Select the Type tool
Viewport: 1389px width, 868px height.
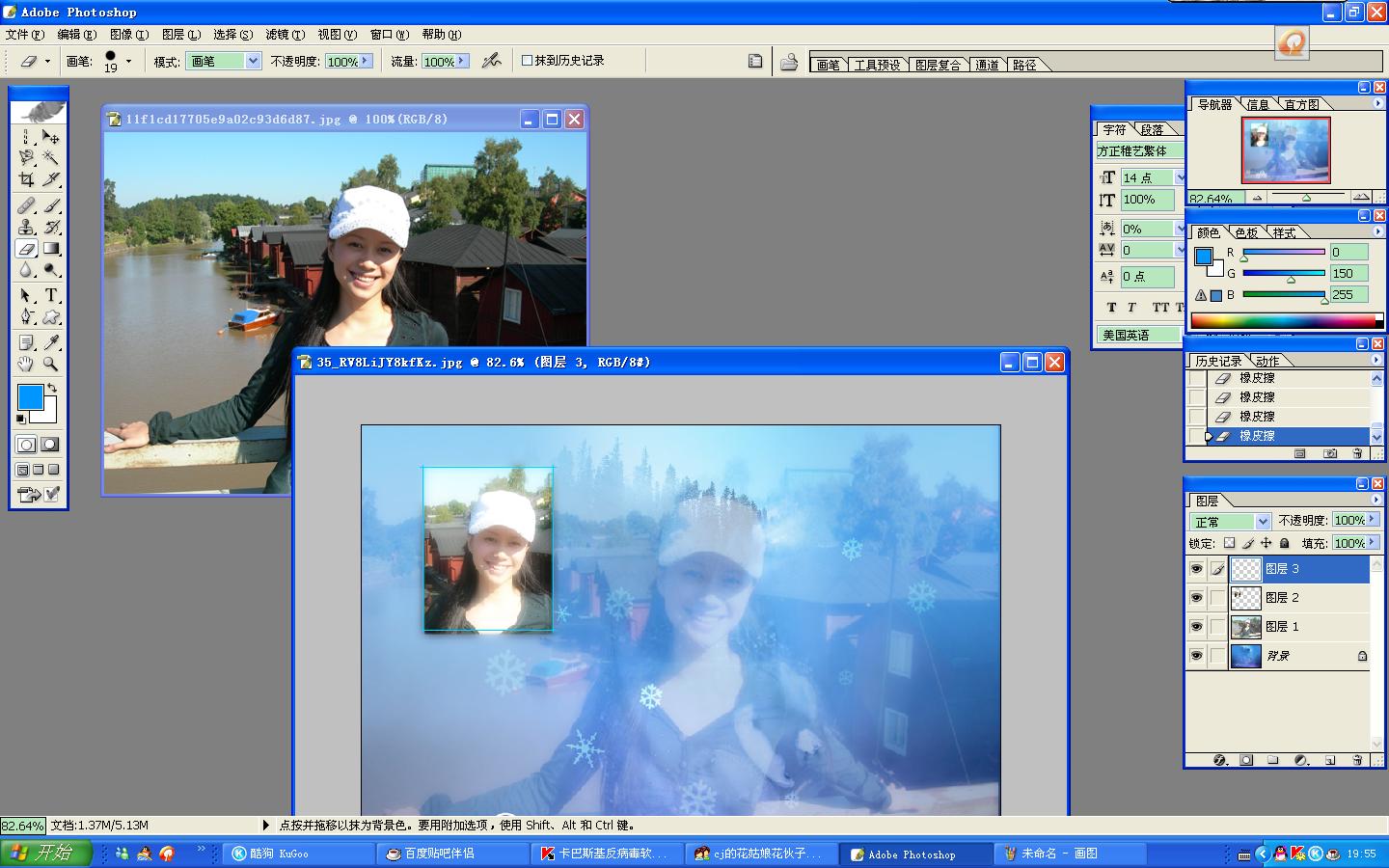[x=51, y=295]
